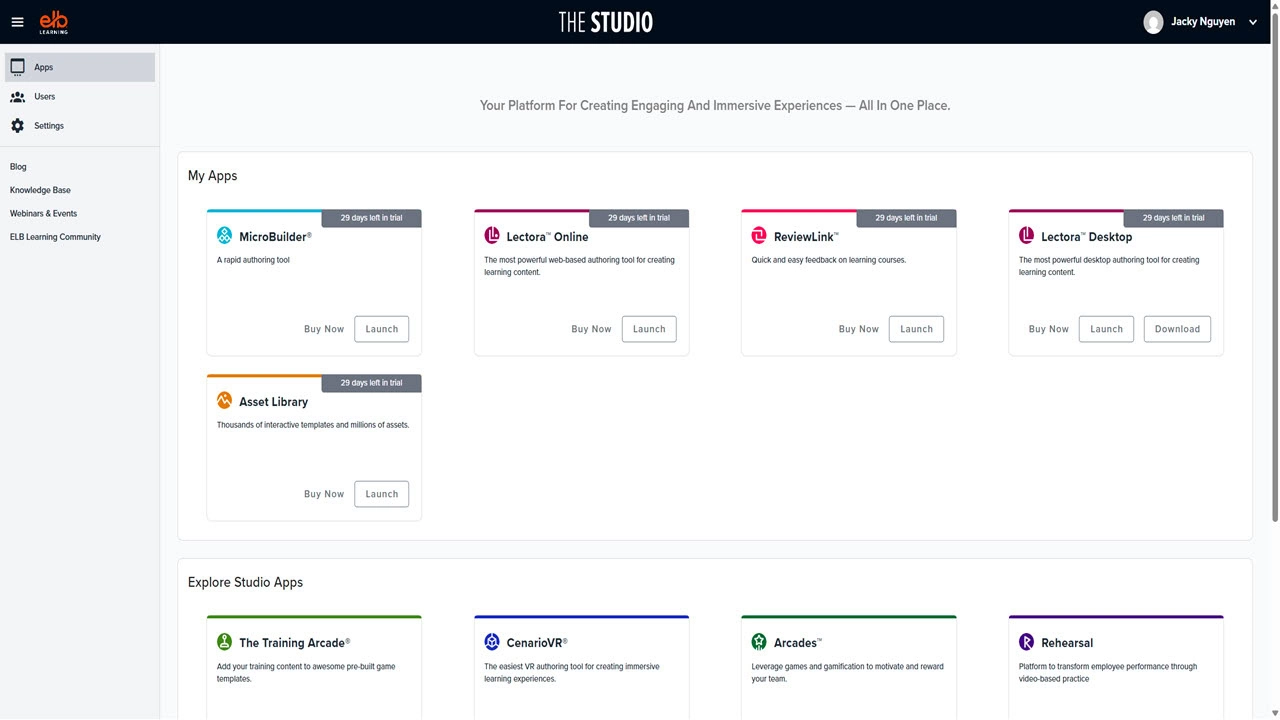Screen dimensions: 1280x720
Task: Click the MicroBuilder app icon
Action: 224,236
